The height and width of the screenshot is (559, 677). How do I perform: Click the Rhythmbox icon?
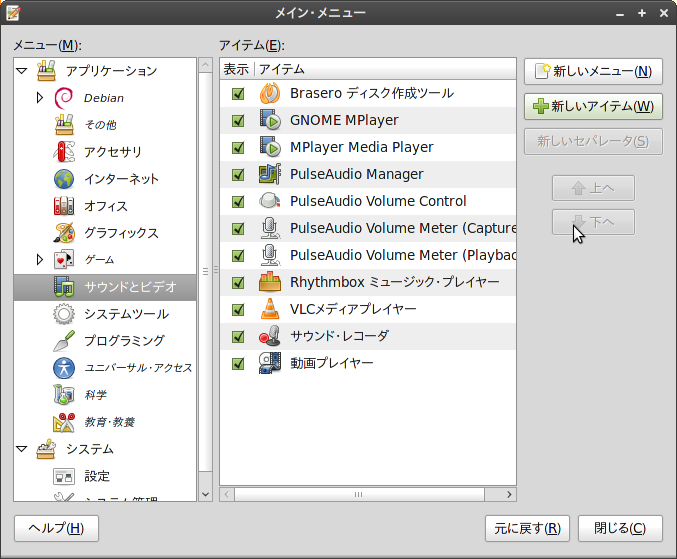pos(270,282)
